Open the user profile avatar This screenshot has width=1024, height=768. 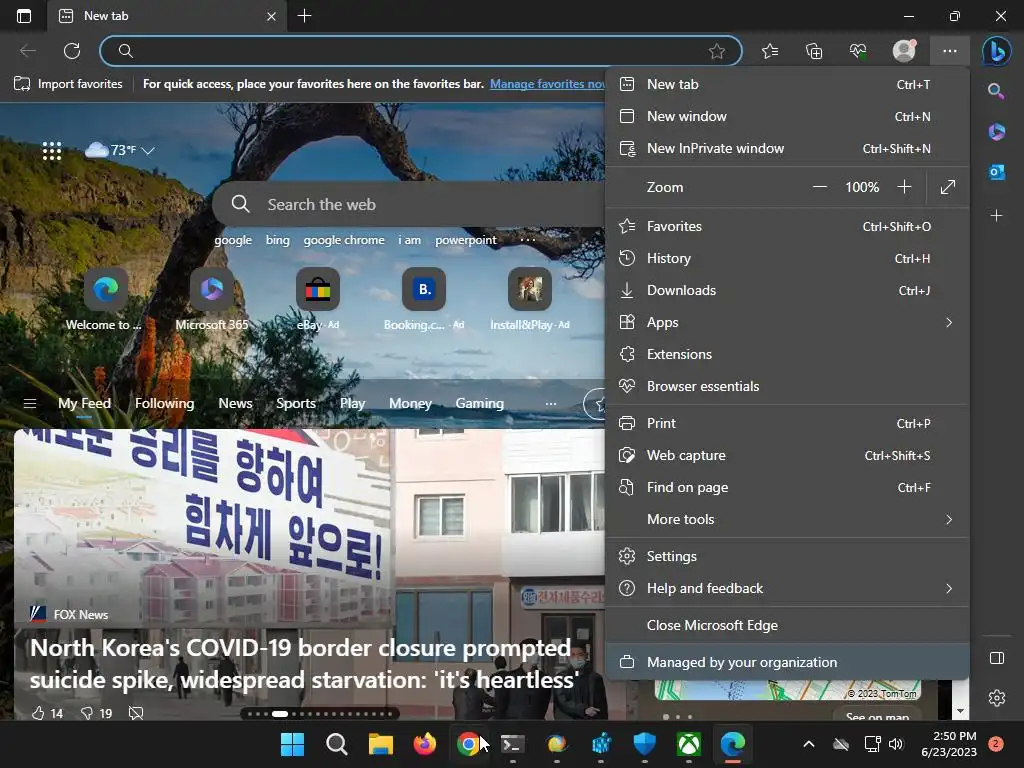pos(904,50)
